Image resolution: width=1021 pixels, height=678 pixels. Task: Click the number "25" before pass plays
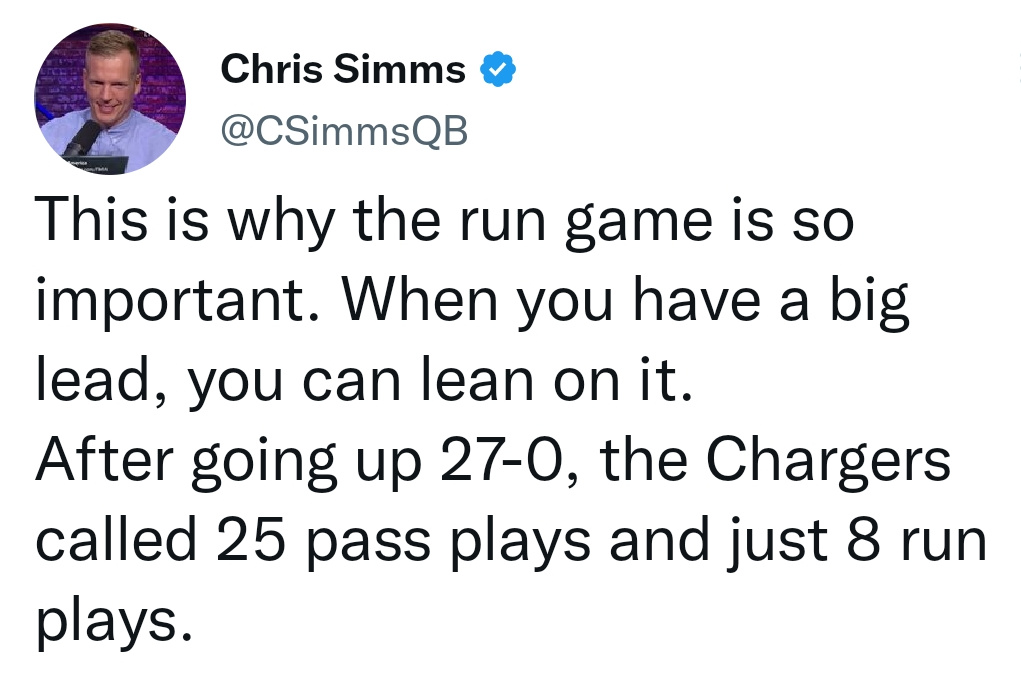(x=251, y=540)
